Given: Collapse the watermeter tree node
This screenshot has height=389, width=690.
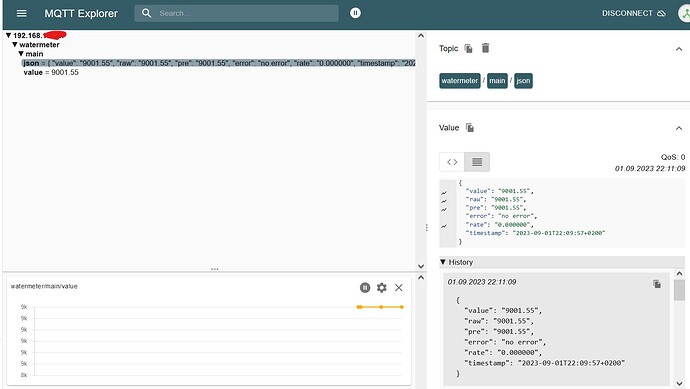Looking at the screenshot, I should [x=15, y=44].
